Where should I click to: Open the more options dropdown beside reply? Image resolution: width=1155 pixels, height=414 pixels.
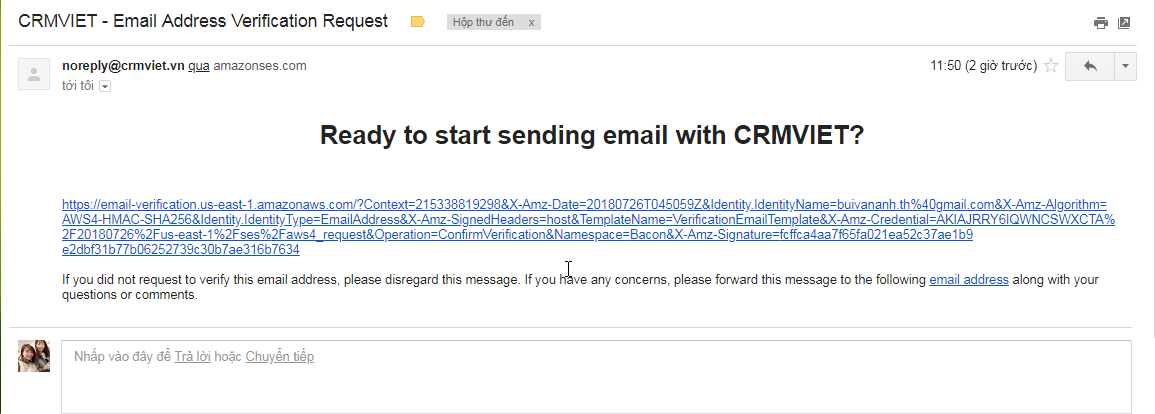tap(1126, 67)
